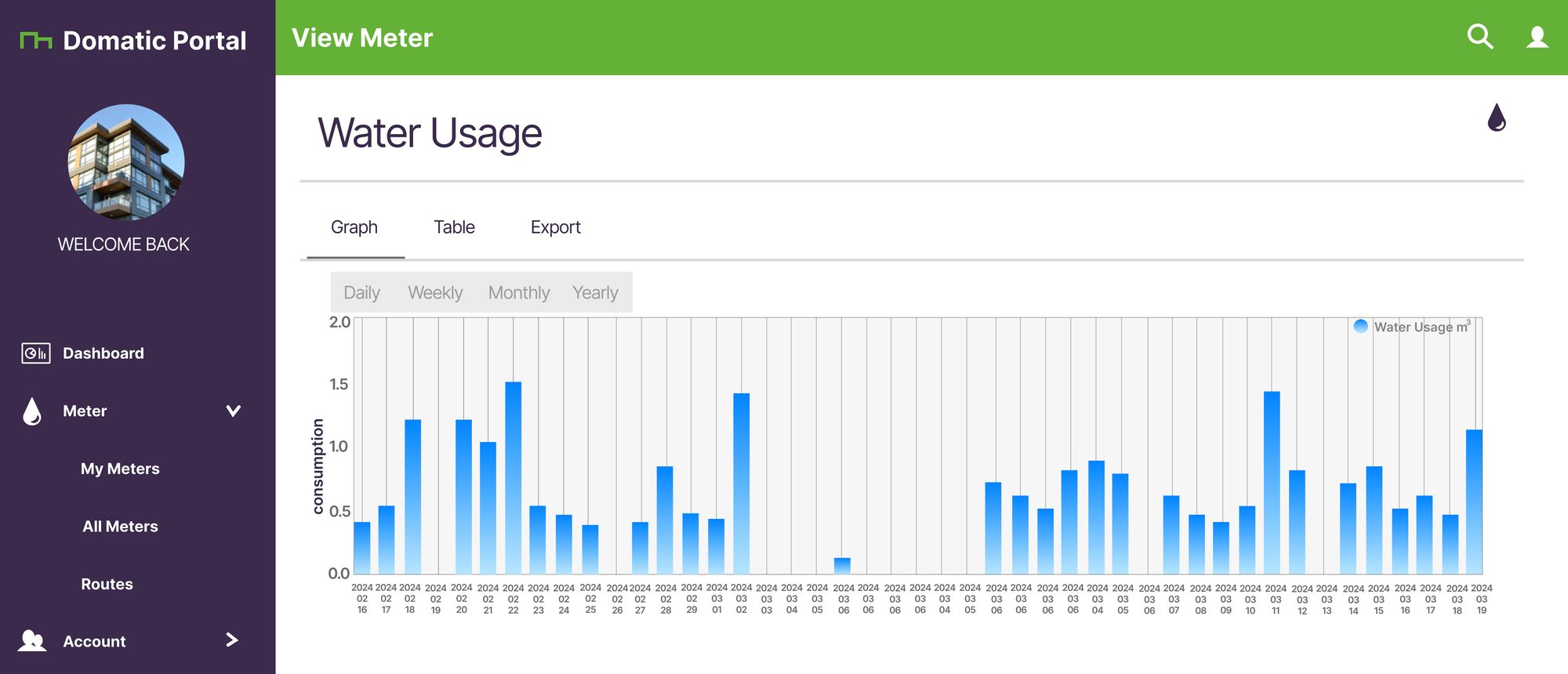Click the Domatic Portal title text
Image resolution: width=1568 pixels, height=674 pixels.
(x=154, y=41)
